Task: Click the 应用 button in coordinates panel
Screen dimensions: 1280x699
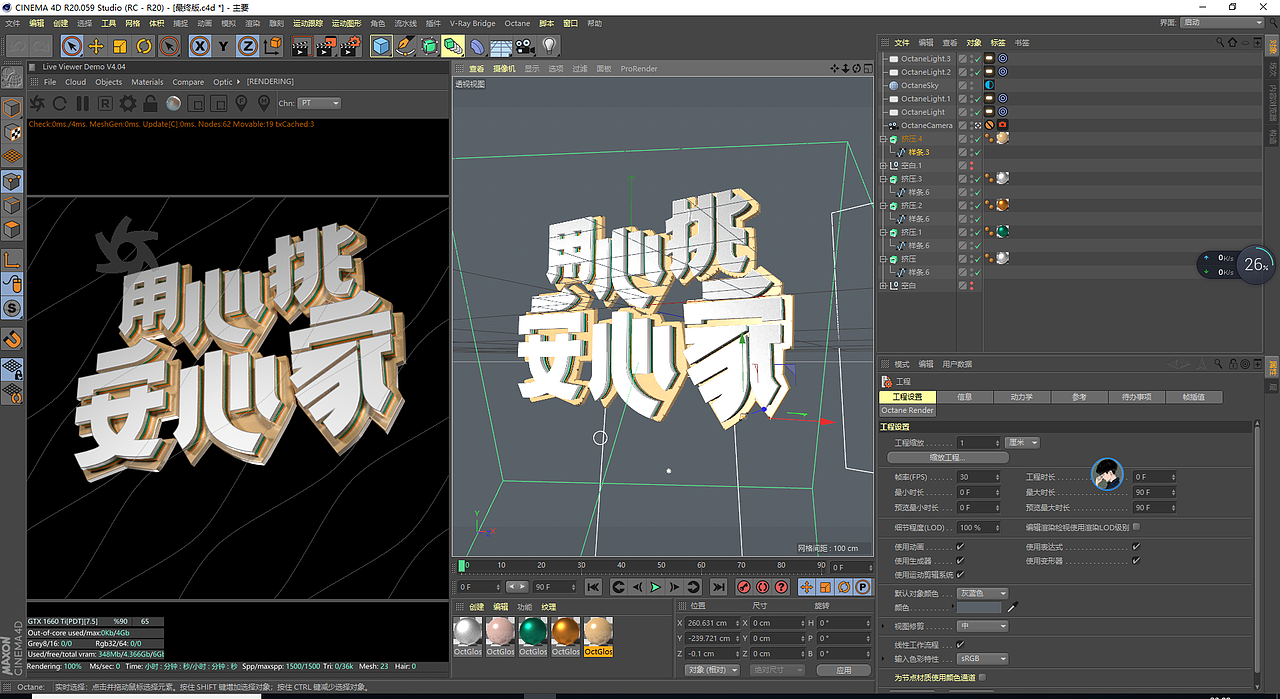Action: coord(845,670)
